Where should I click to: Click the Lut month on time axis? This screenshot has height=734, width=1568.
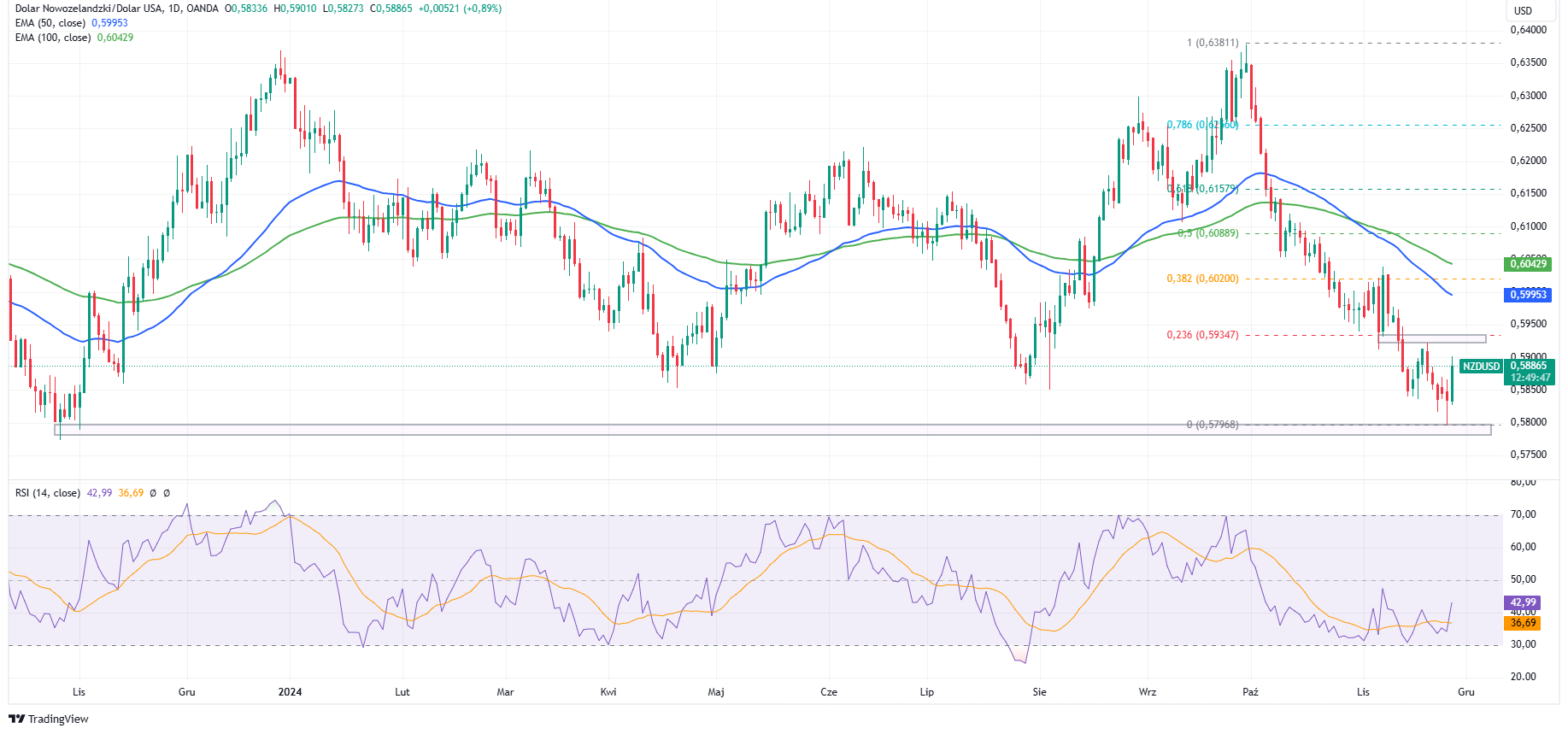tap(402, 692)
